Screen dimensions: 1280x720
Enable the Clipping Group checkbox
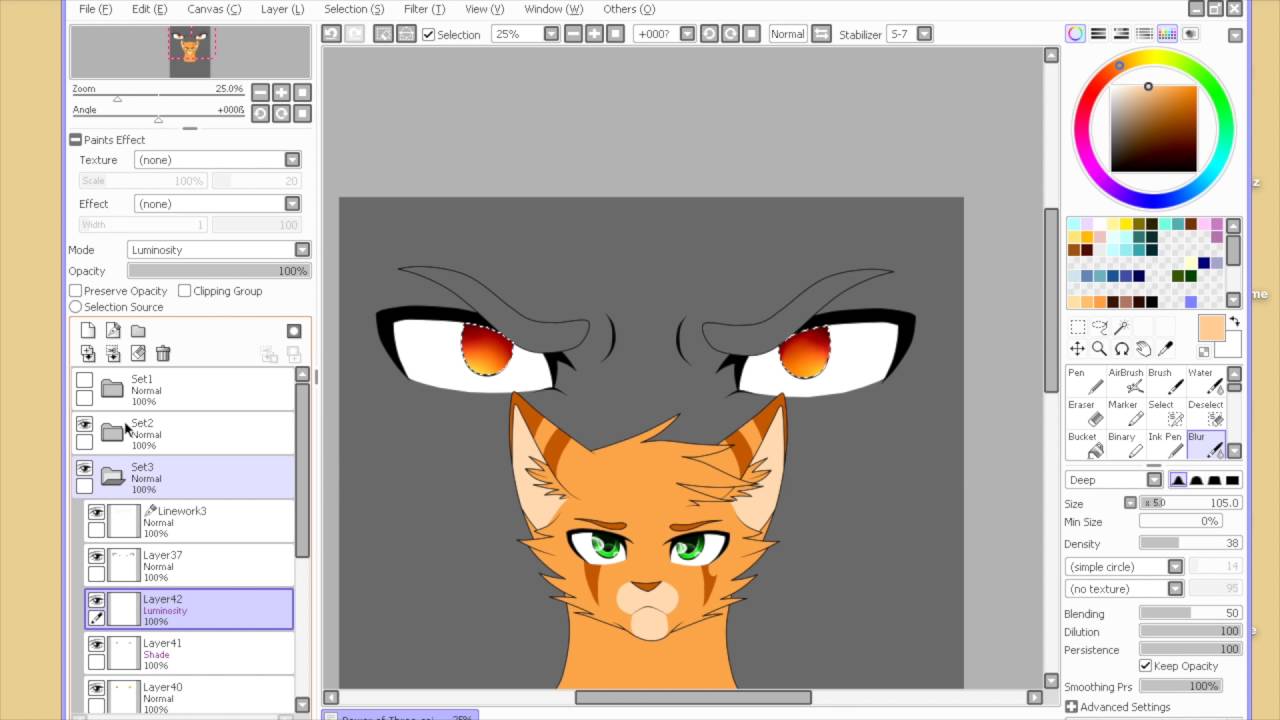point(184,291)
